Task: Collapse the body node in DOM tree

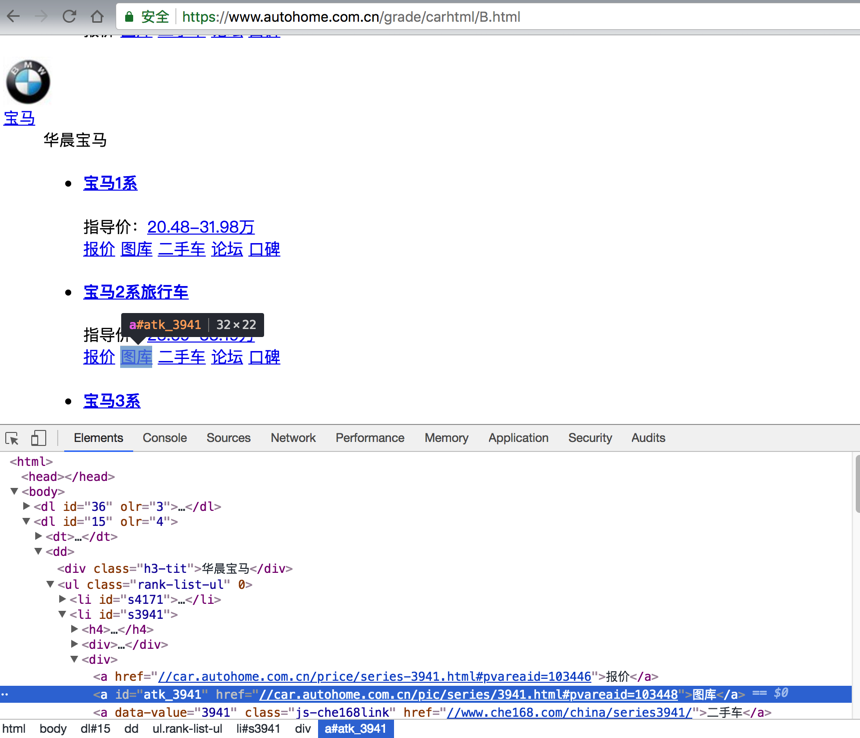Action: [x=14, y=491]
